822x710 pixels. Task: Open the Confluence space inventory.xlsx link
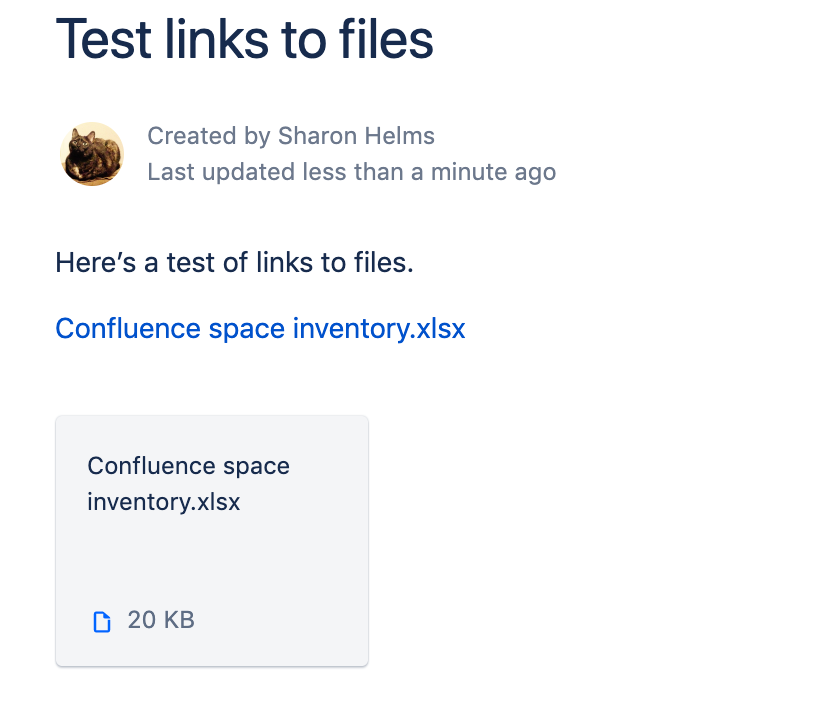click(260, 328)
